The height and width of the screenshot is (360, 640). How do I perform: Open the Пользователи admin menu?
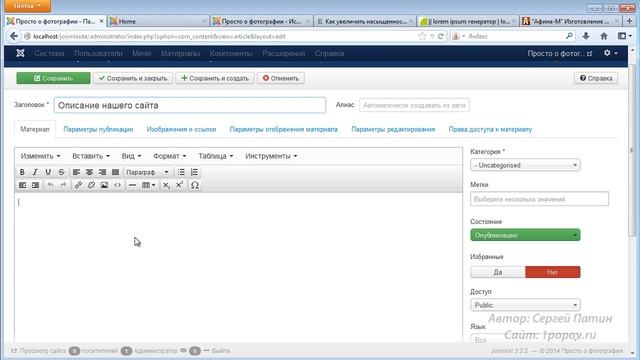[x=98, y=53]
